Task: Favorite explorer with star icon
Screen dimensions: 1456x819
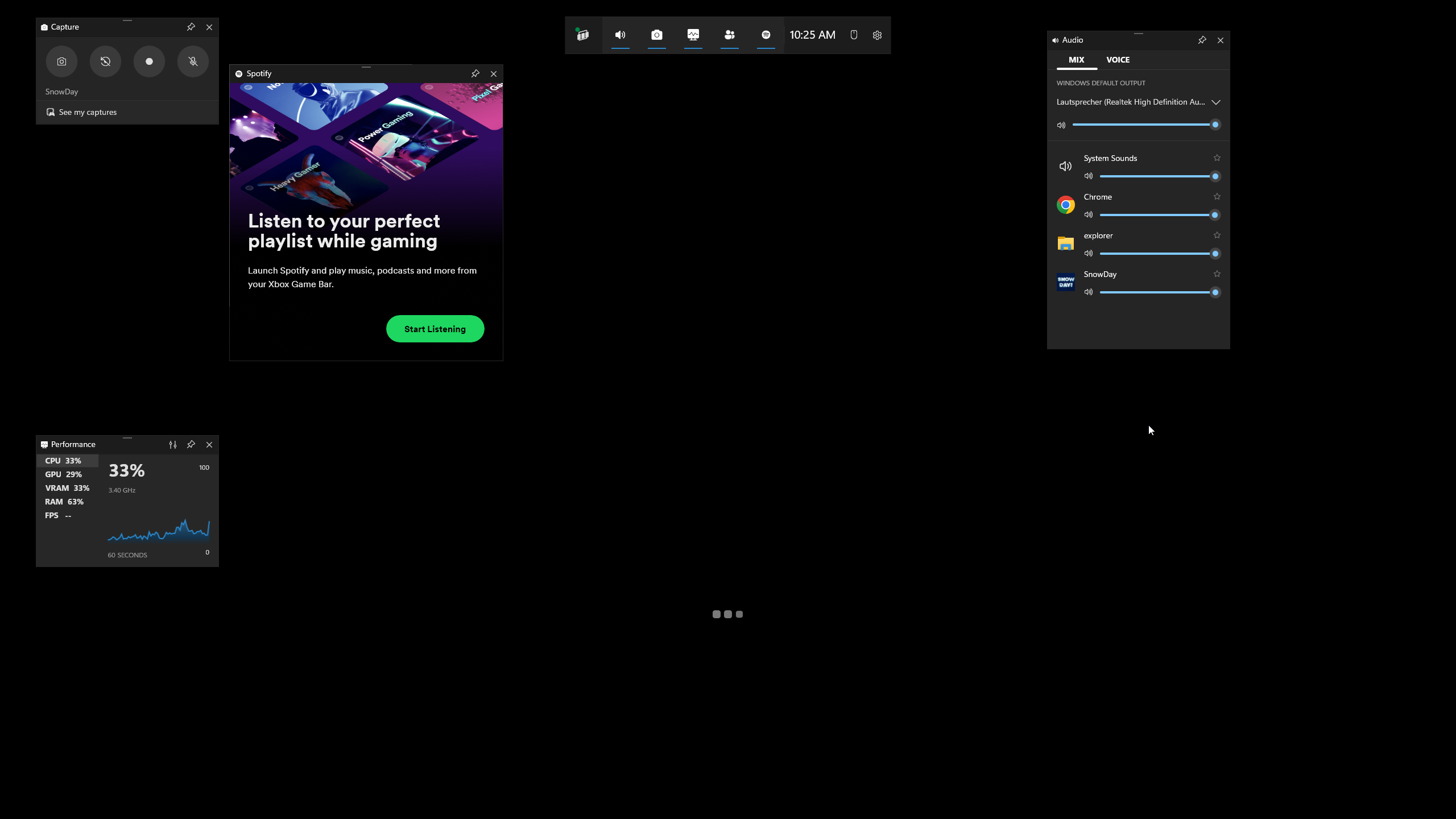Action: pos(1217,235)
